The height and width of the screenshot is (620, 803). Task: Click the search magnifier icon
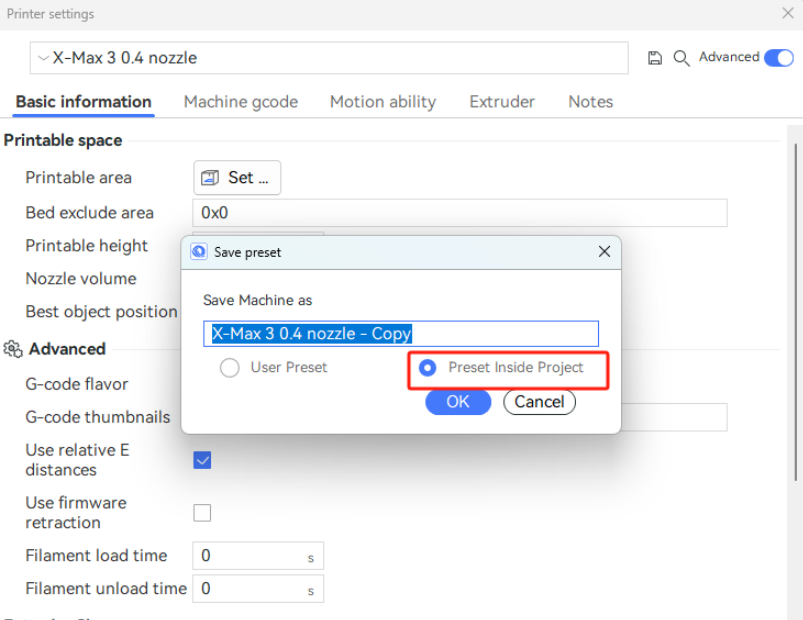(x=681, y=58)
